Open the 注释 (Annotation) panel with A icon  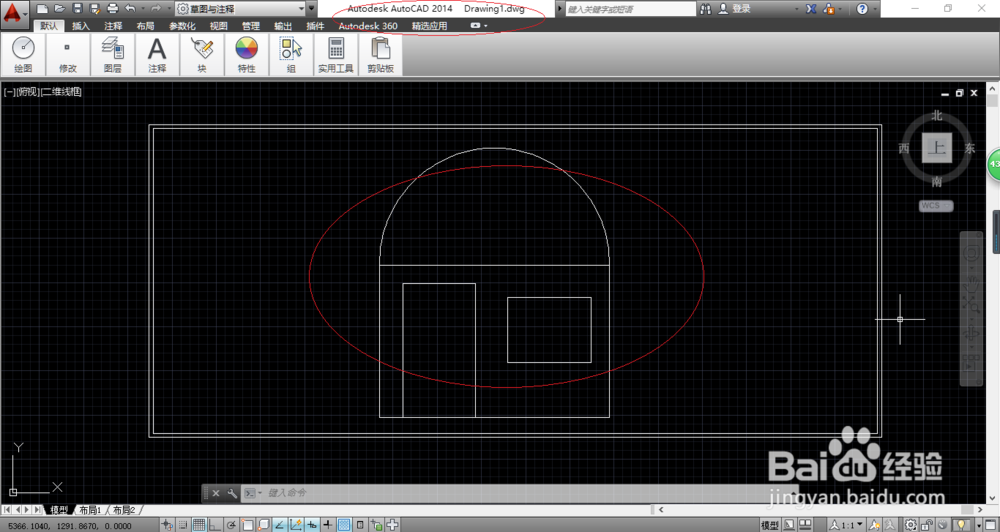click(x=158, y=55)
